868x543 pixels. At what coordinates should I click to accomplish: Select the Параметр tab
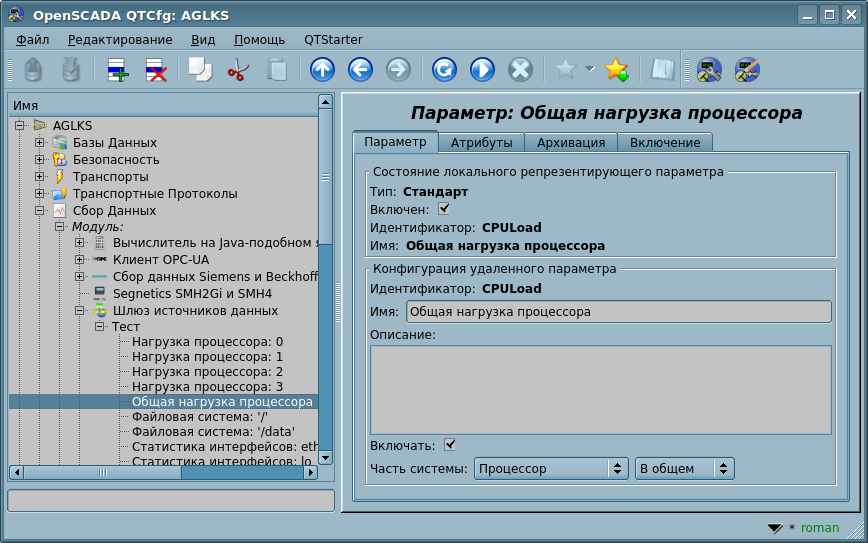click(395, 142)
